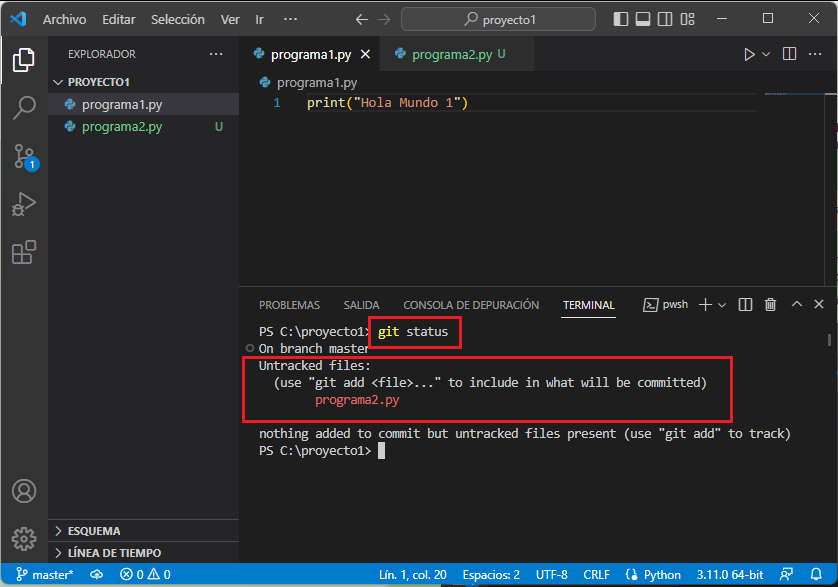Open the Extensions view icon
Viewport: 838px width, 587px height.
pyautogui.click(x=24, y=252)
